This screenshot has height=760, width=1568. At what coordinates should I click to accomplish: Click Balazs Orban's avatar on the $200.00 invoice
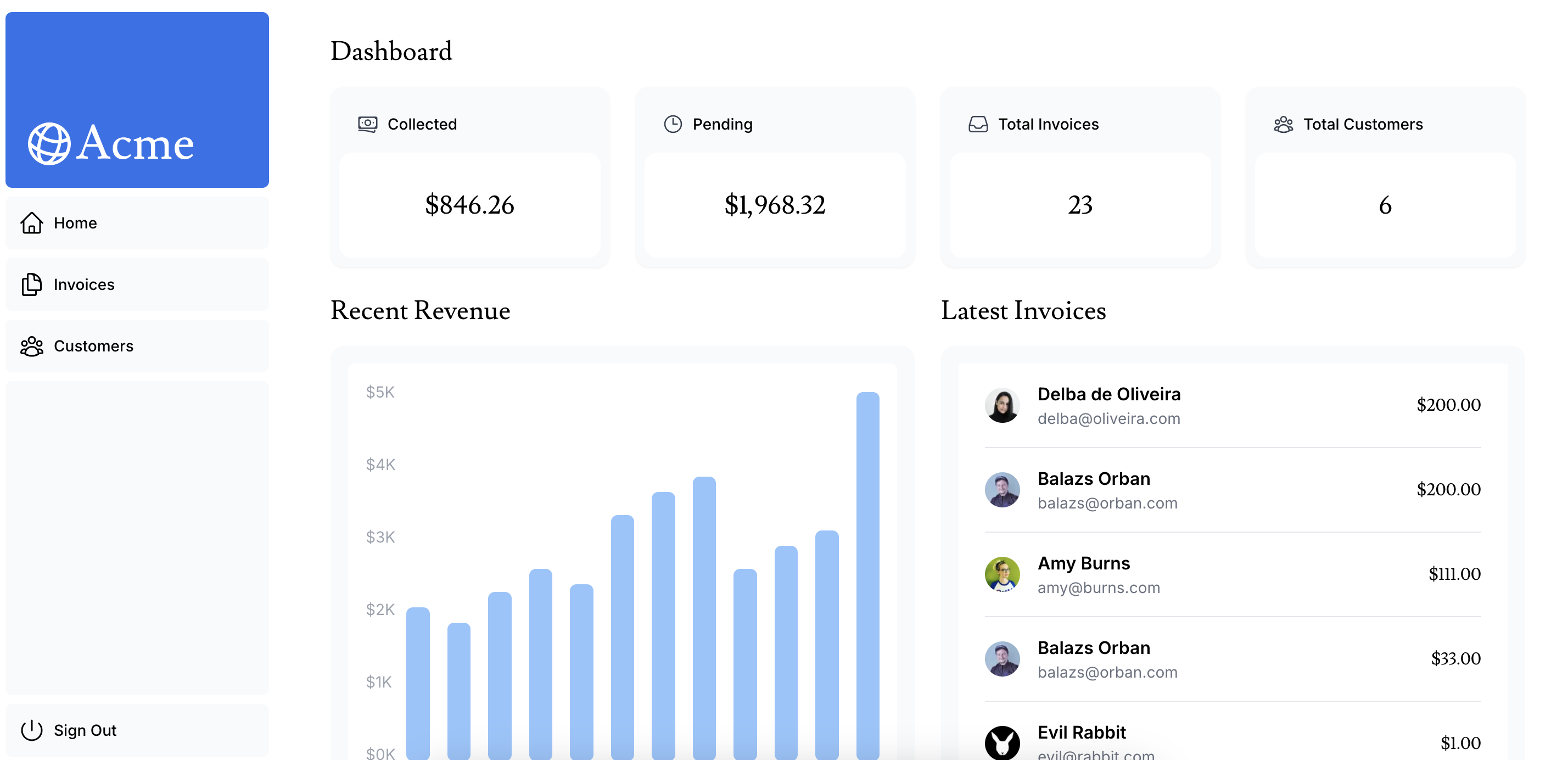point(1003,490)
